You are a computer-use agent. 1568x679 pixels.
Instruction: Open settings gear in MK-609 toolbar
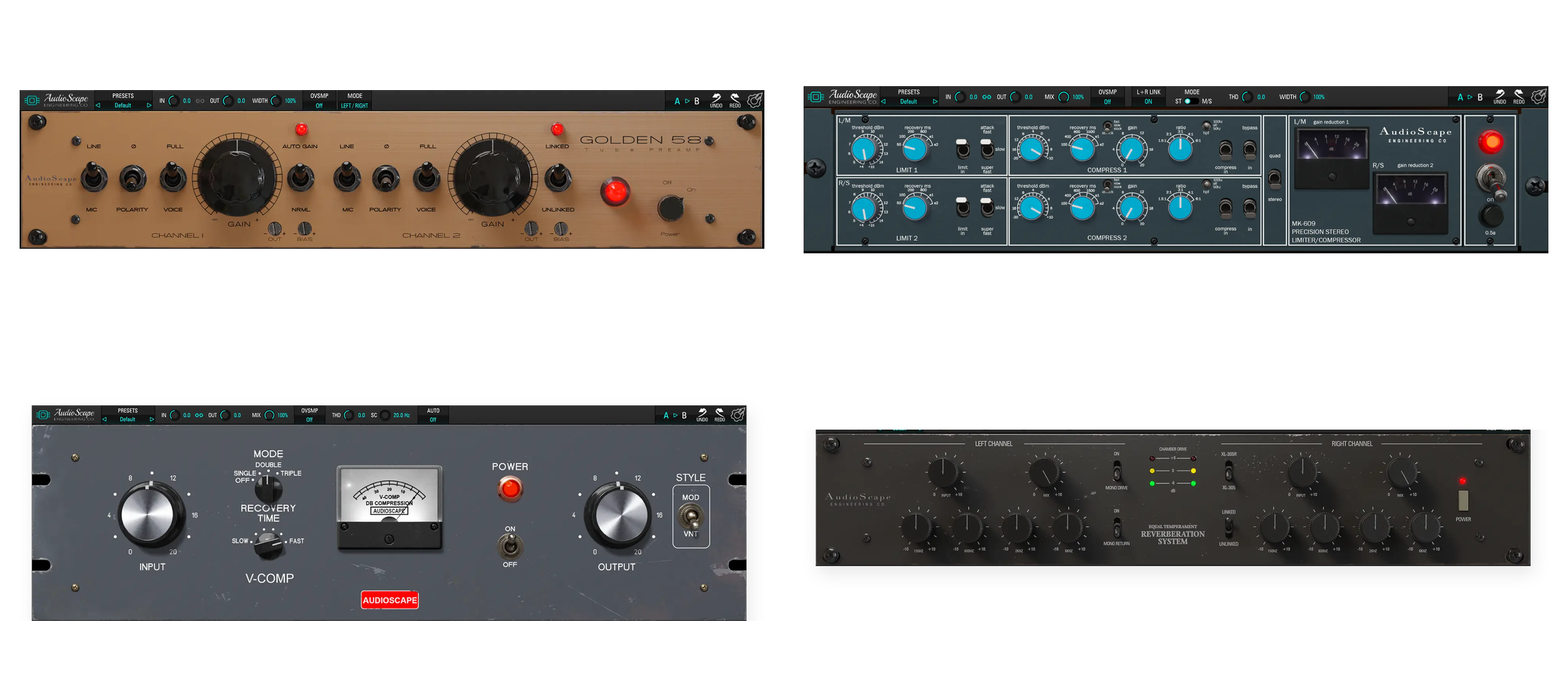(x=1539, y=97)
